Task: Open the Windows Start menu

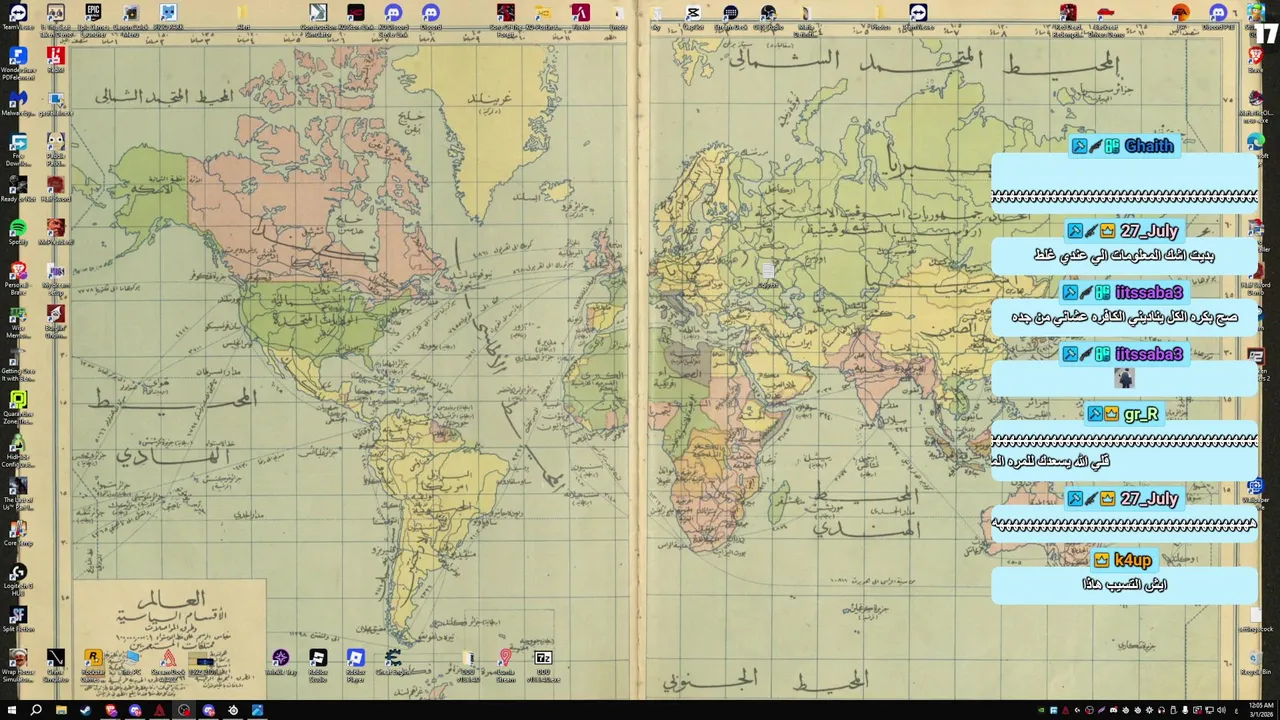Action: (11, 710)
